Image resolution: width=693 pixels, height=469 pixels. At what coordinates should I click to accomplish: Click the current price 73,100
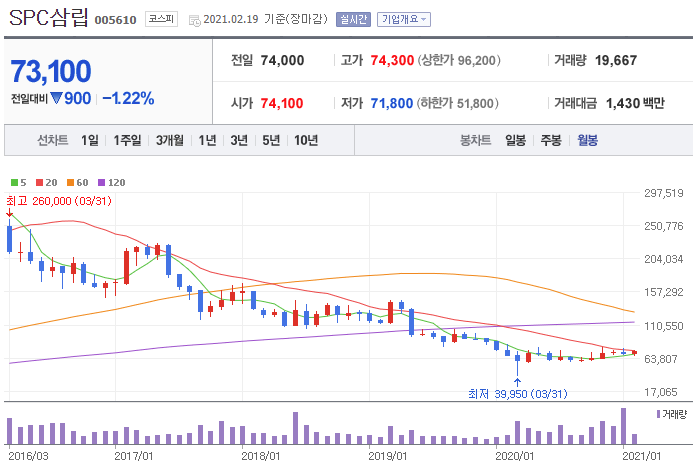51,72
